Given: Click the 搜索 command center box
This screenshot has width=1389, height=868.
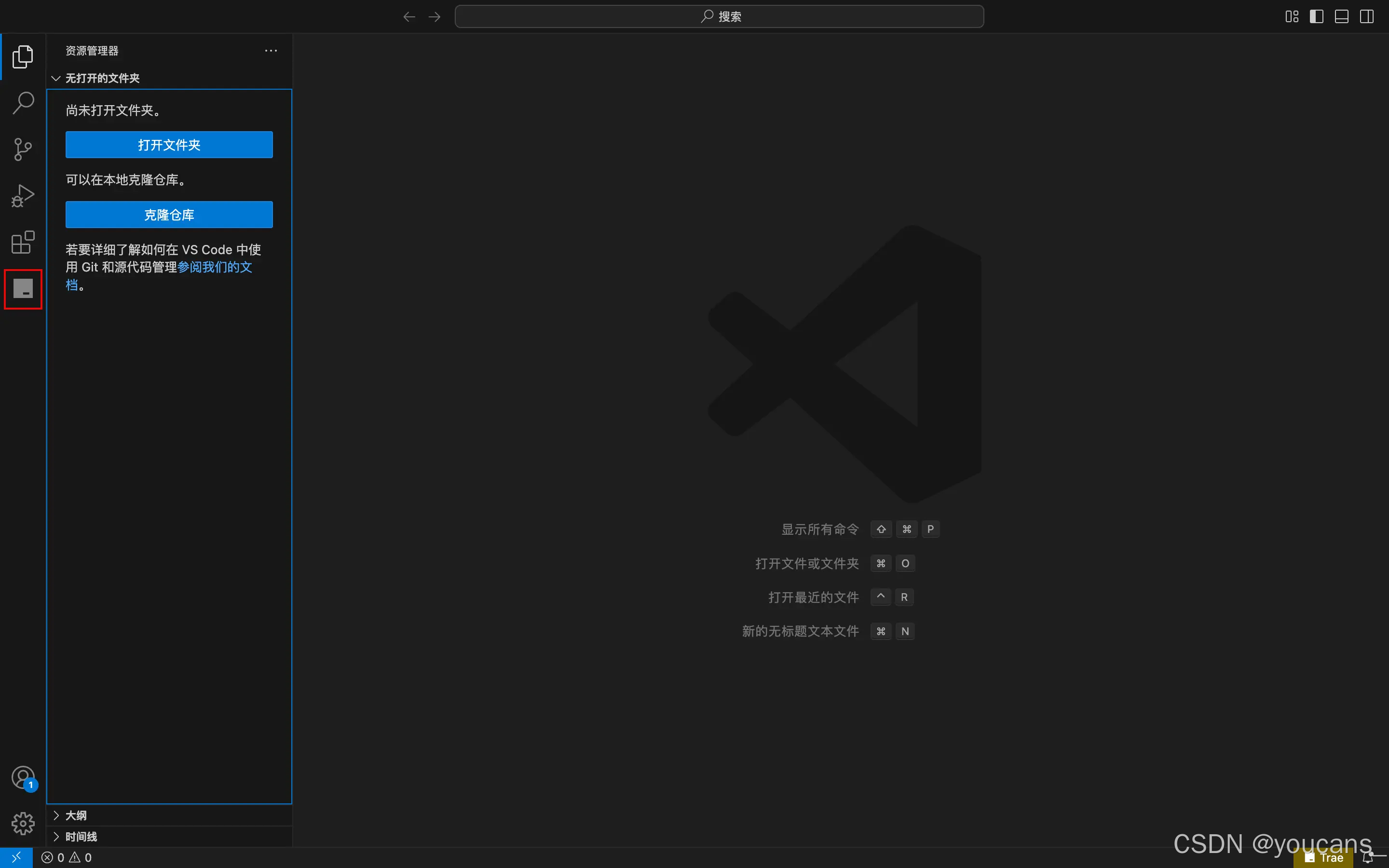Looking at the screenshot, I should 719,17.
